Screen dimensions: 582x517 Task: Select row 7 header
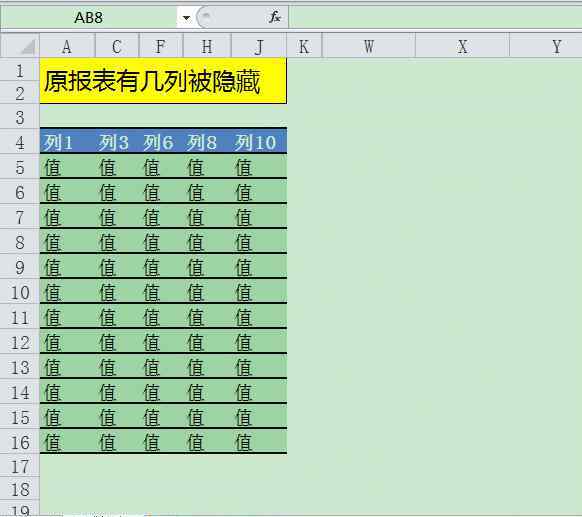(20, 217)
